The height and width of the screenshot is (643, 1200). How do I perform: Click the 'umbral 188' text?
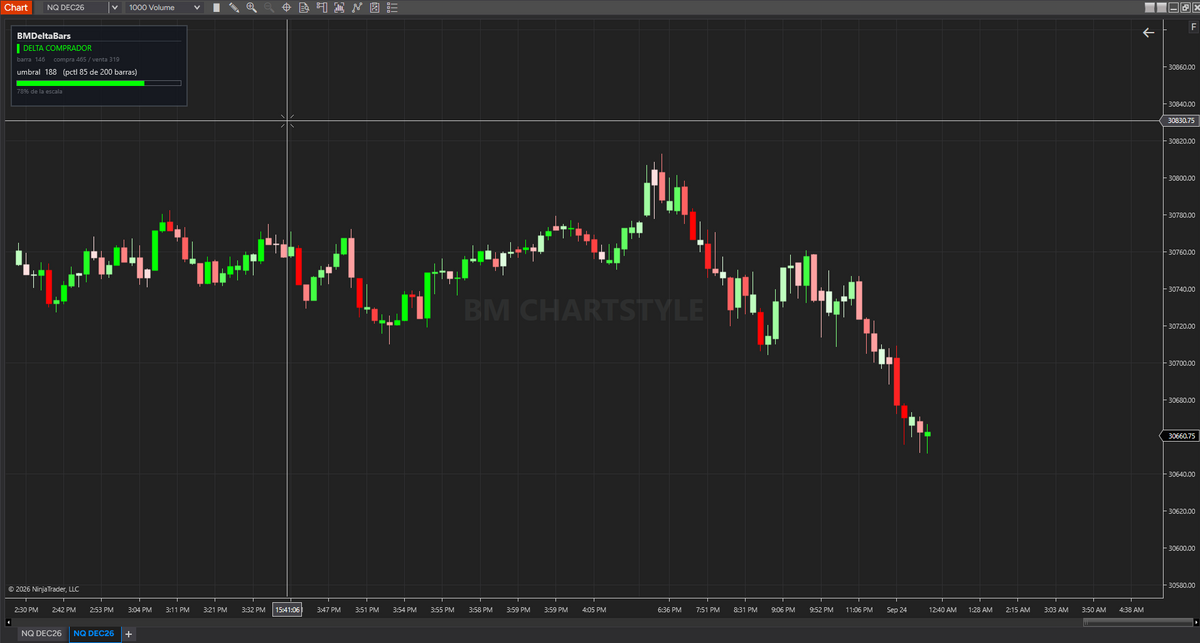pos(37,72)
